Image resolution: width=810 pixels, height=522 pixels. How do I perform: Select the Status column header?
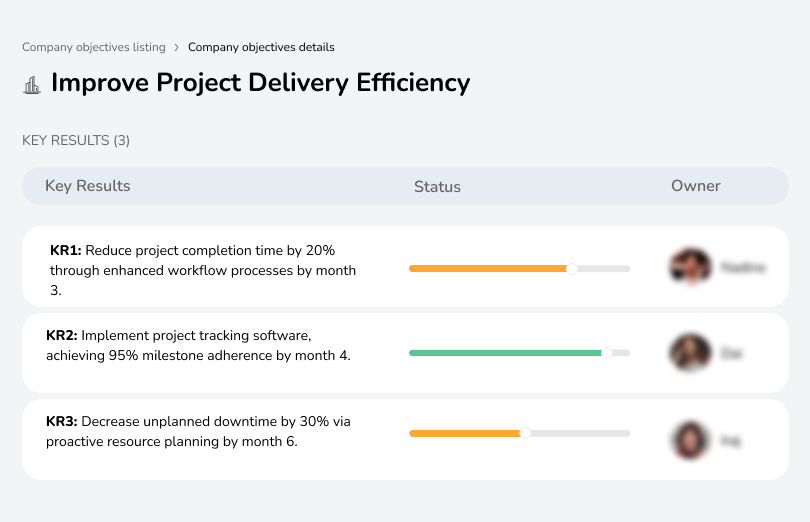437,187
